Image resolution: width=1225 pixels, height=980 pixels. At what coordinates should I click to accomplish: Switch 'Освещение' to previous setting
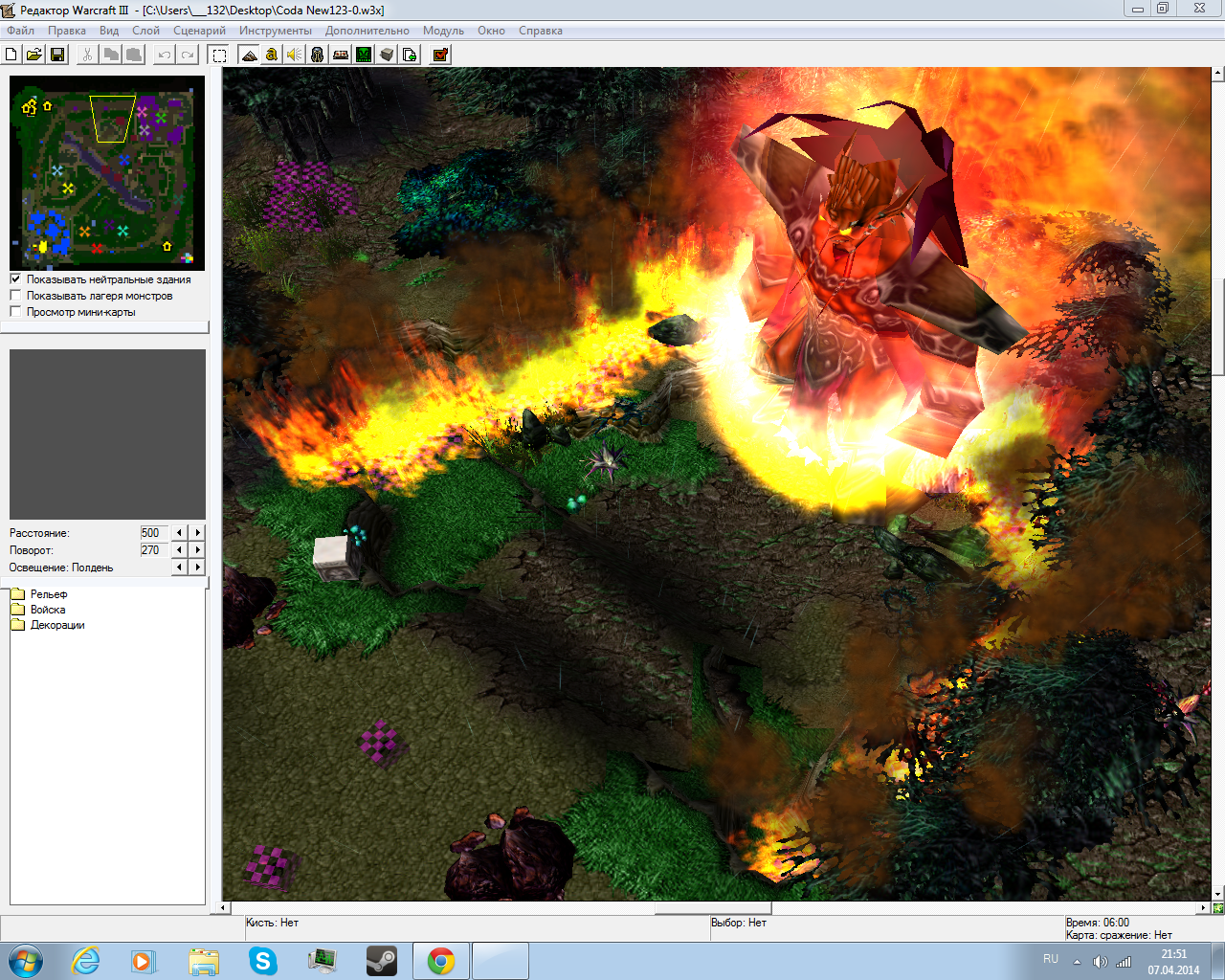click(179, 568)
